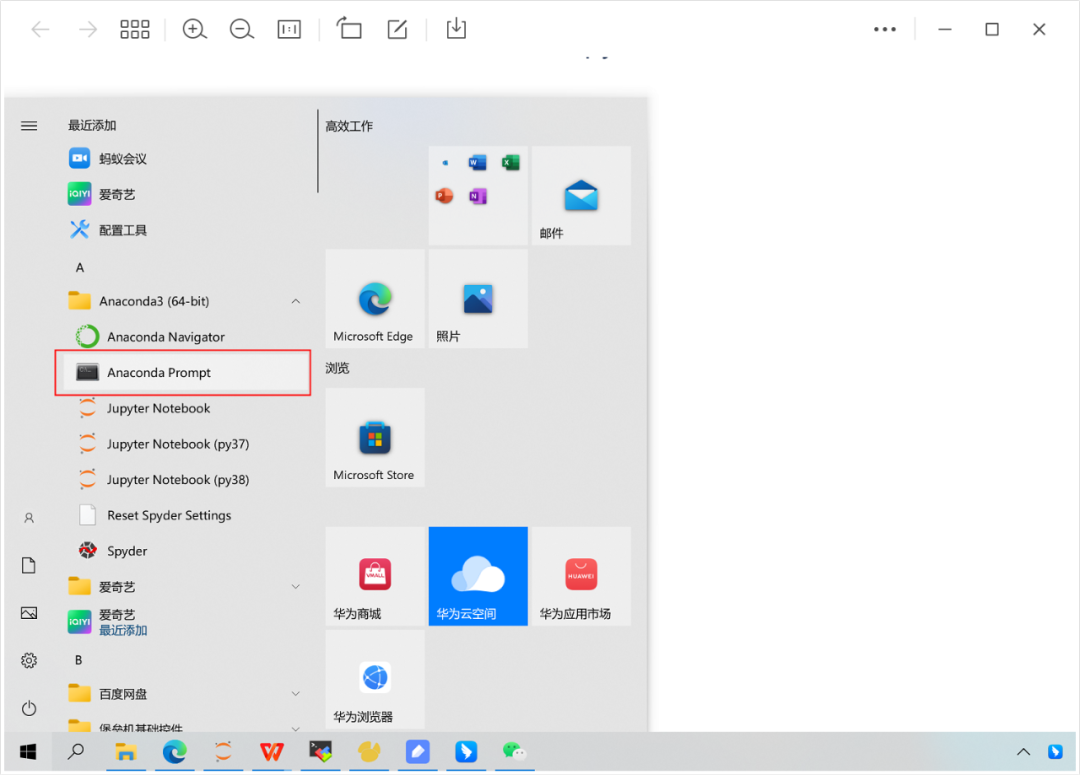
Task: Open the 华为云空间 tile
Action: pos(478,576)
